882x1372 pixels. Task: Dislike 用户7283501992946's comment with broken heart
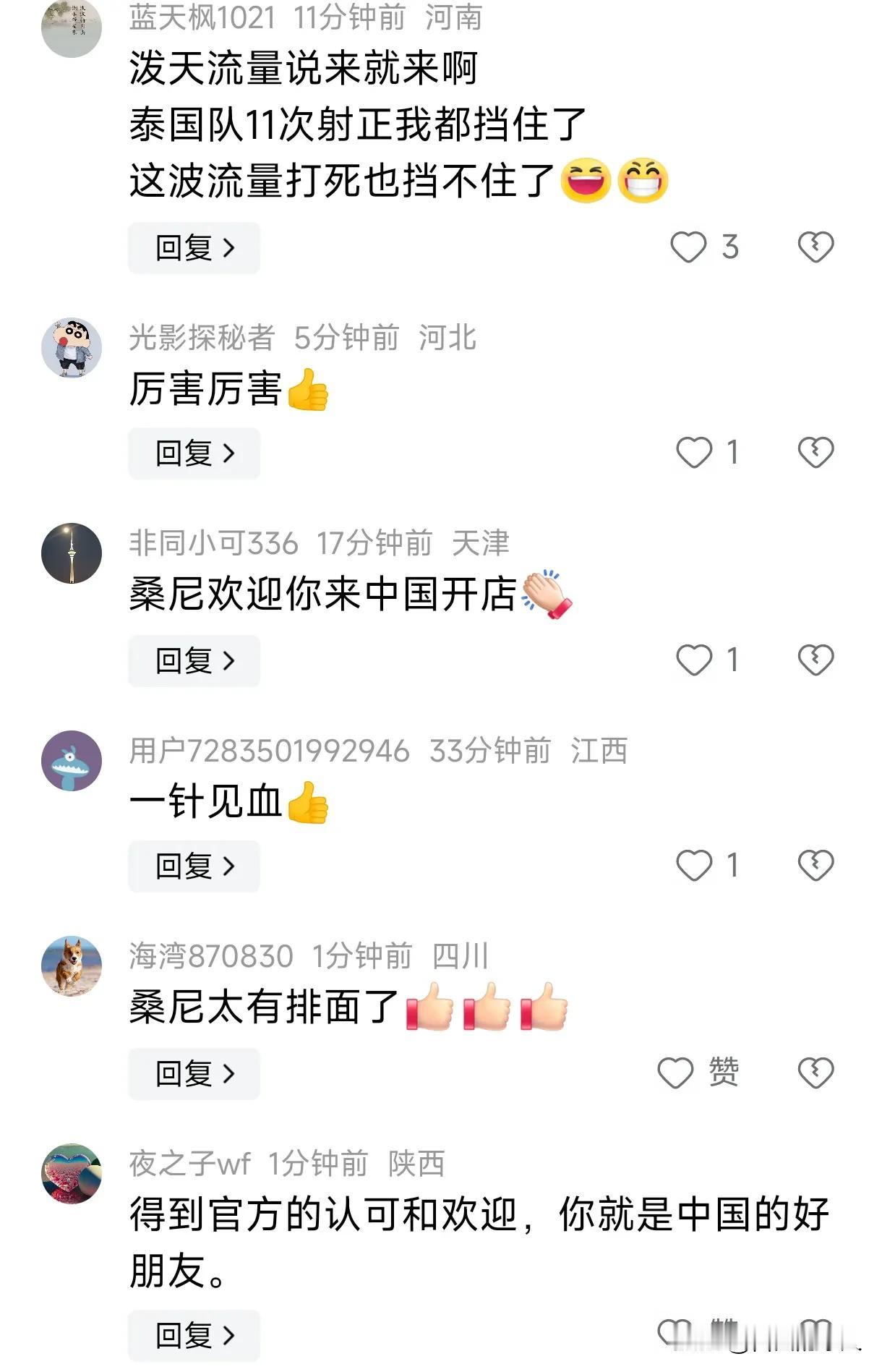815,865
